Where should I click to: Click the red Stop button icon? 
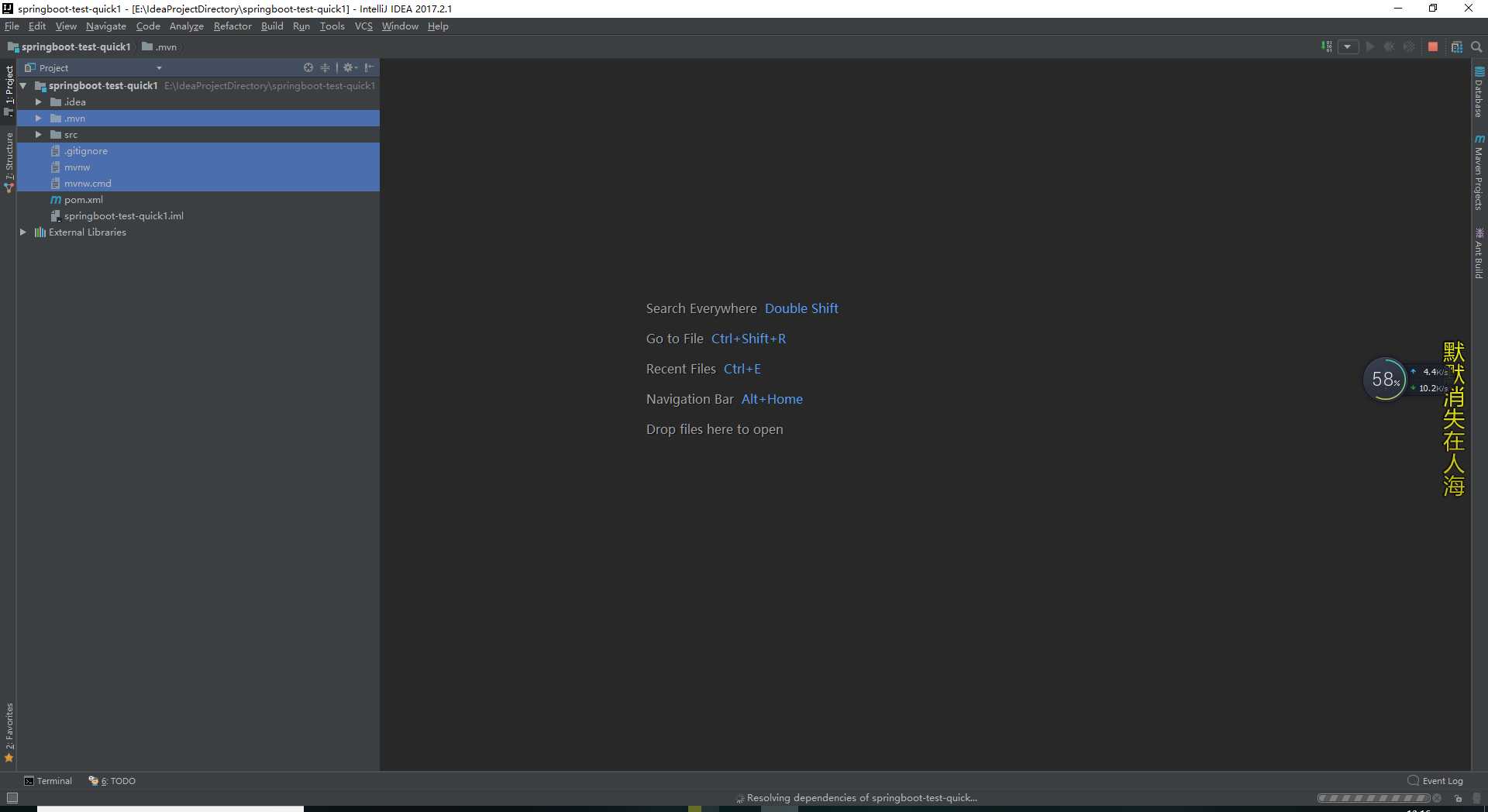pyautogui.click(x=1433, y=46)
